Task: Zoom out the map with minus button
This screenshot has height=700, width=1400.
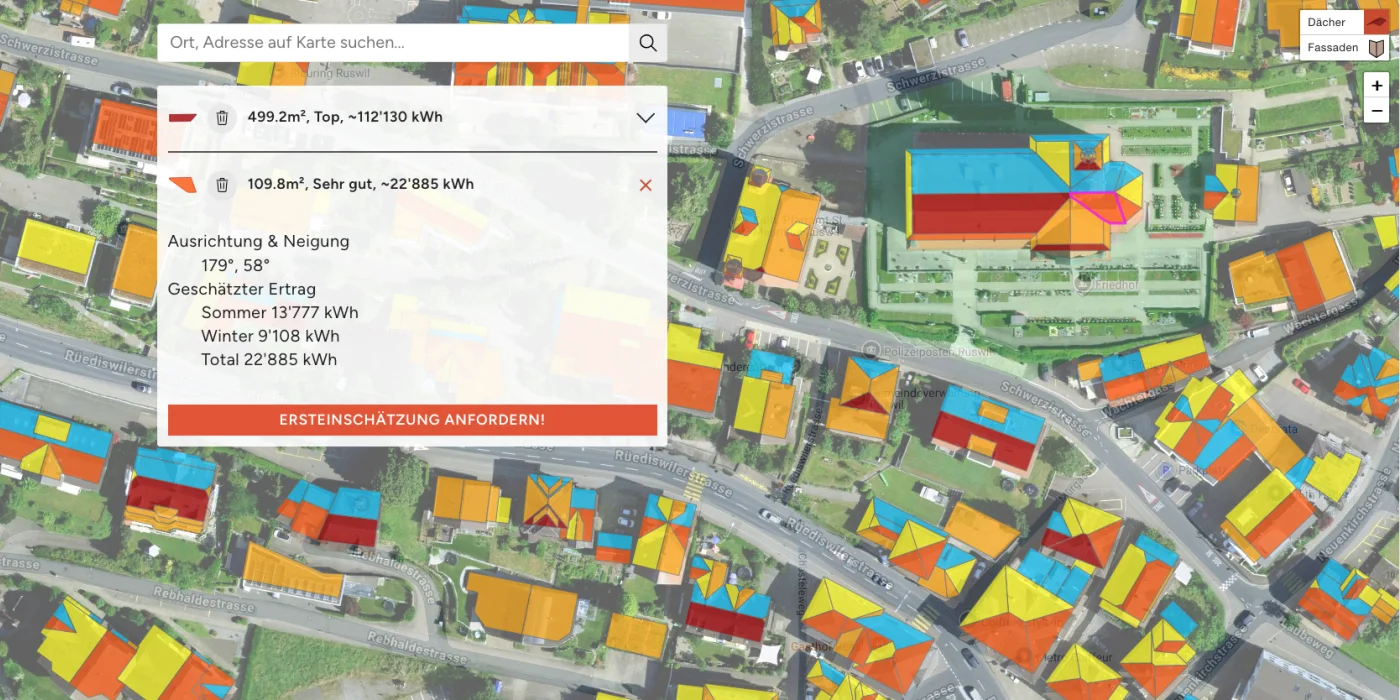Action: click(1377, 111)
